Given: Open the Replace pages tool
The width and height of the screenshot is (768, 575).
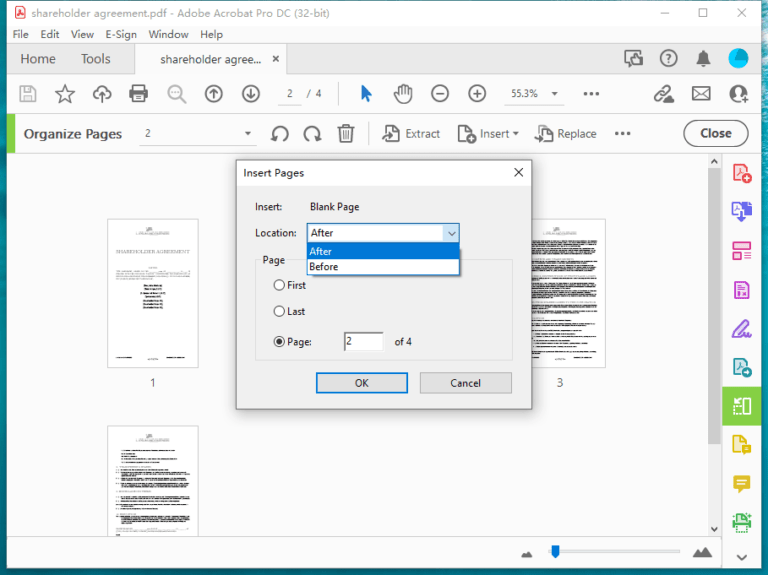Looking at the screenshot, I should click(566, 134).
